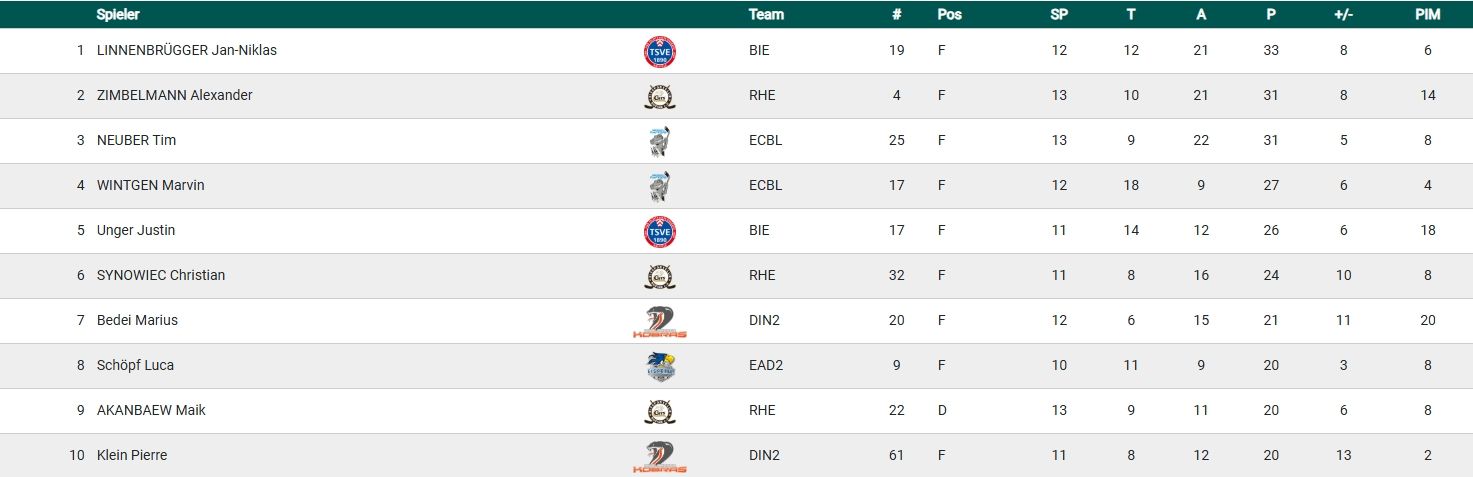The height and width of the screenshot is (477, 1473).
Task: Click the team logo beside Akanbaew Maik
Action: click(660, 411)
